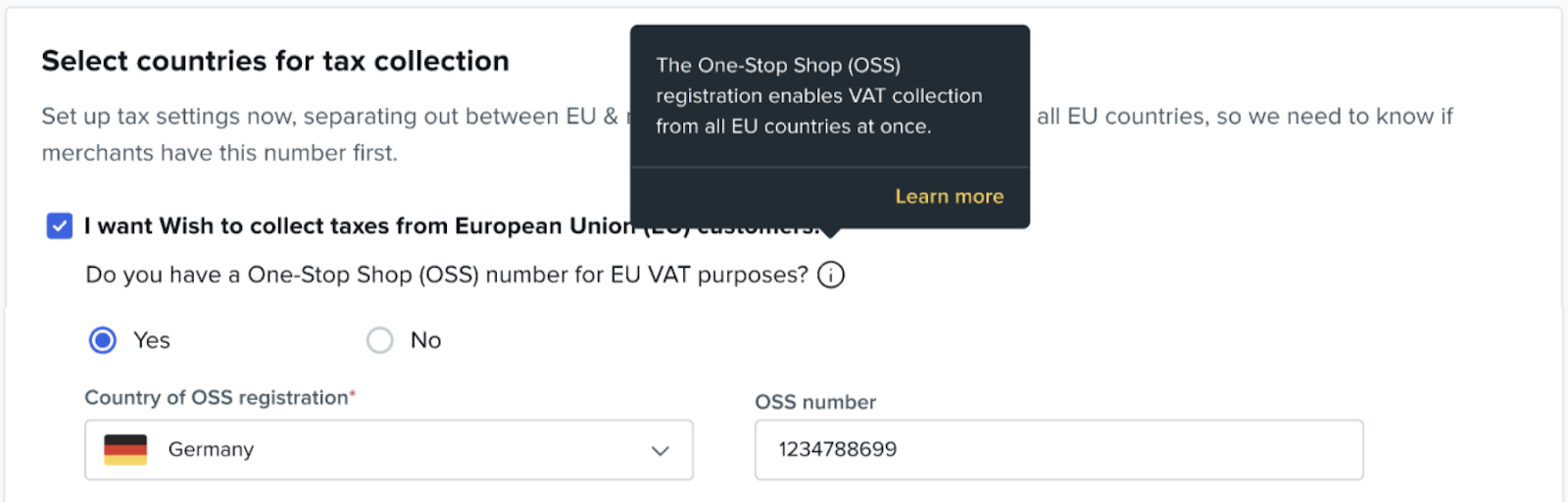Click the "Select countries for tax collection" heading
1568x502 pixels.
275,61
